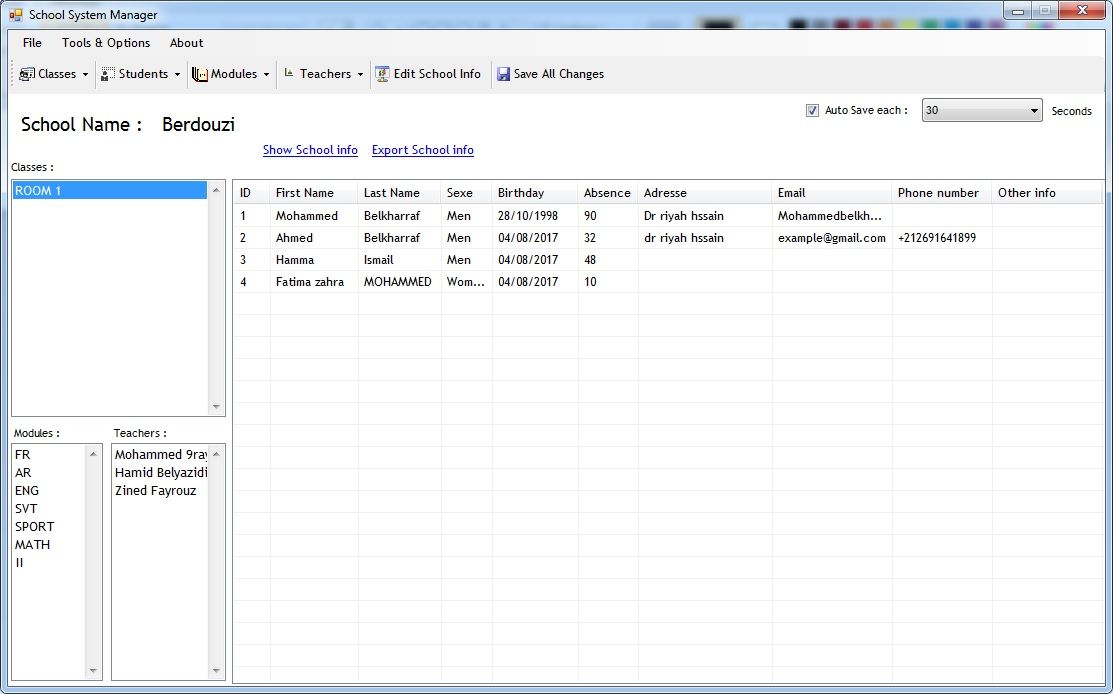The image size is (1113, 694).
Task: Toggle the Auto Save each checkbox
Action: point(812,111)
